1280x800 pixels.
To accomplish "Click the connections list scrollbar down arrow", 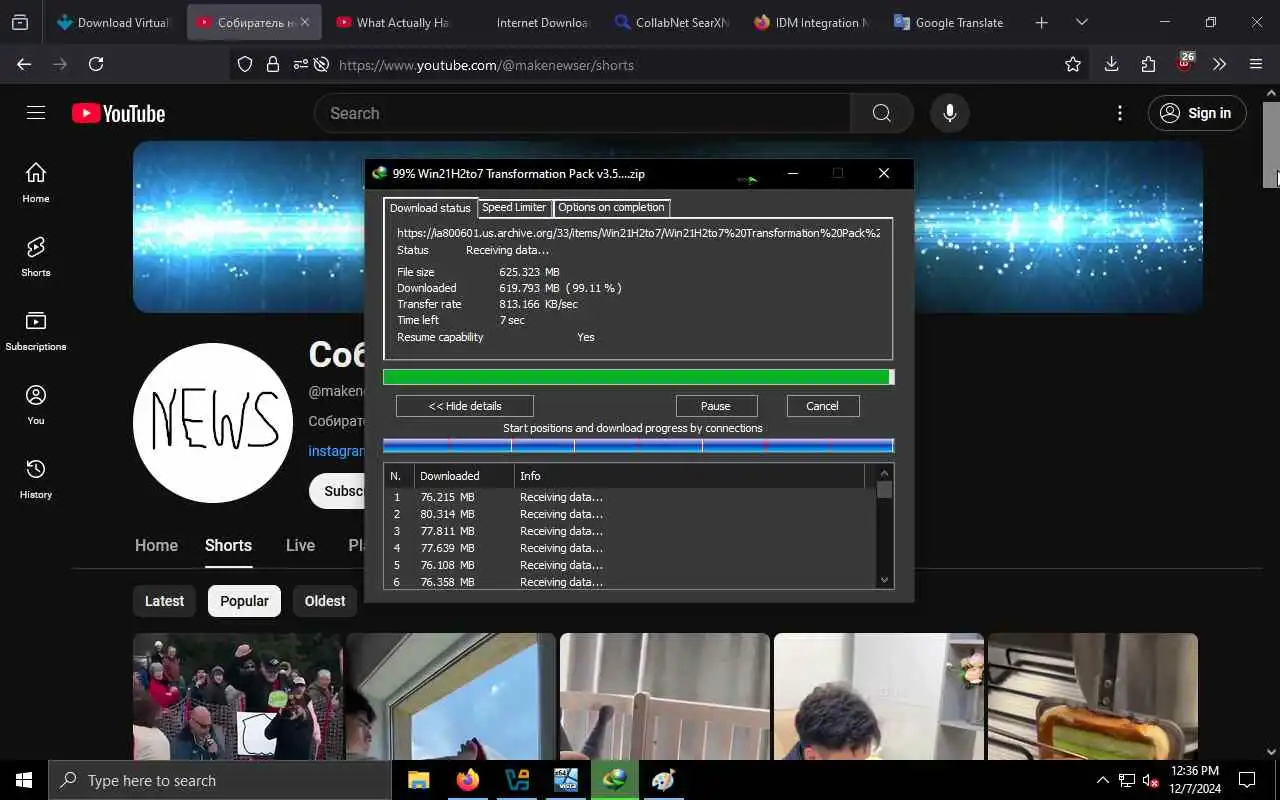I will coord(884,580).
